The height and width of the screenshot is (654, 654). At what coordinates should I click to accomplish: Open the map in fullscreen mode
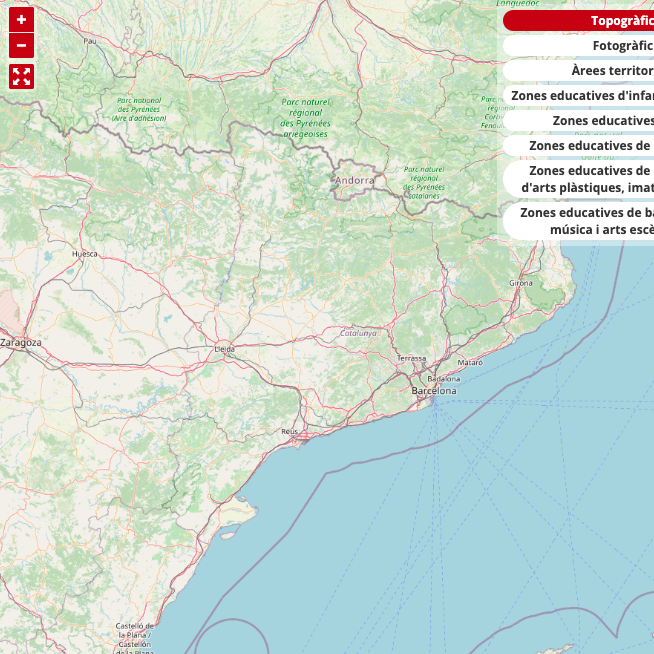[x=22, y=76]
